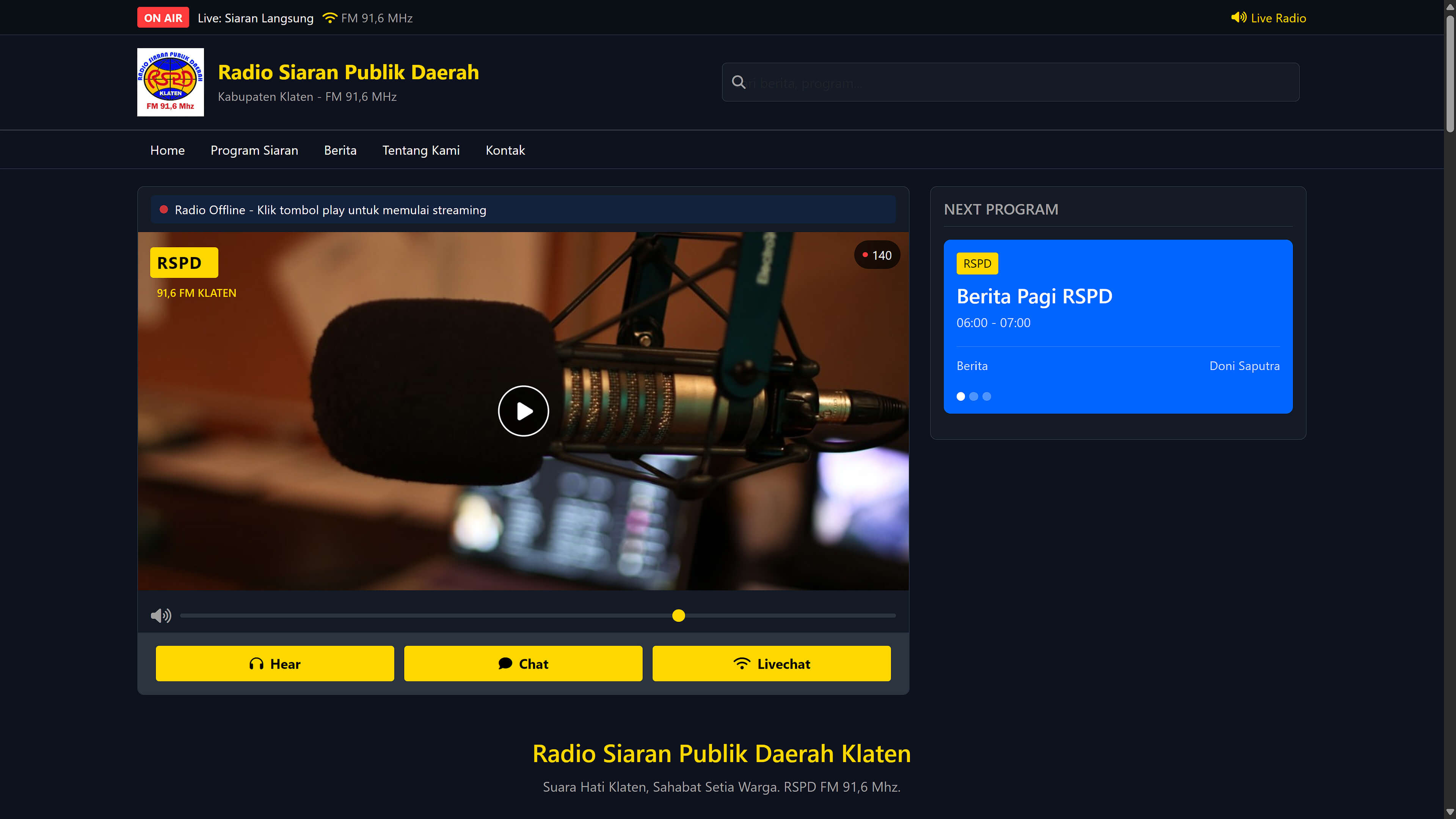Select the second program carousel dot
Screen dimensions: 1456x819
pos(973,396)
